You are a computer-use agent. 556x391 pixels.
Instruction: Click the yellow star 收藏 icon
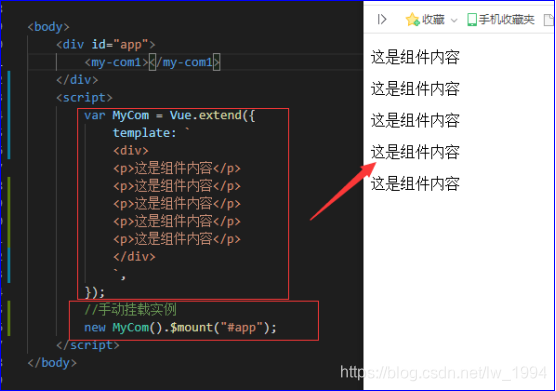(x=413, y=19)
